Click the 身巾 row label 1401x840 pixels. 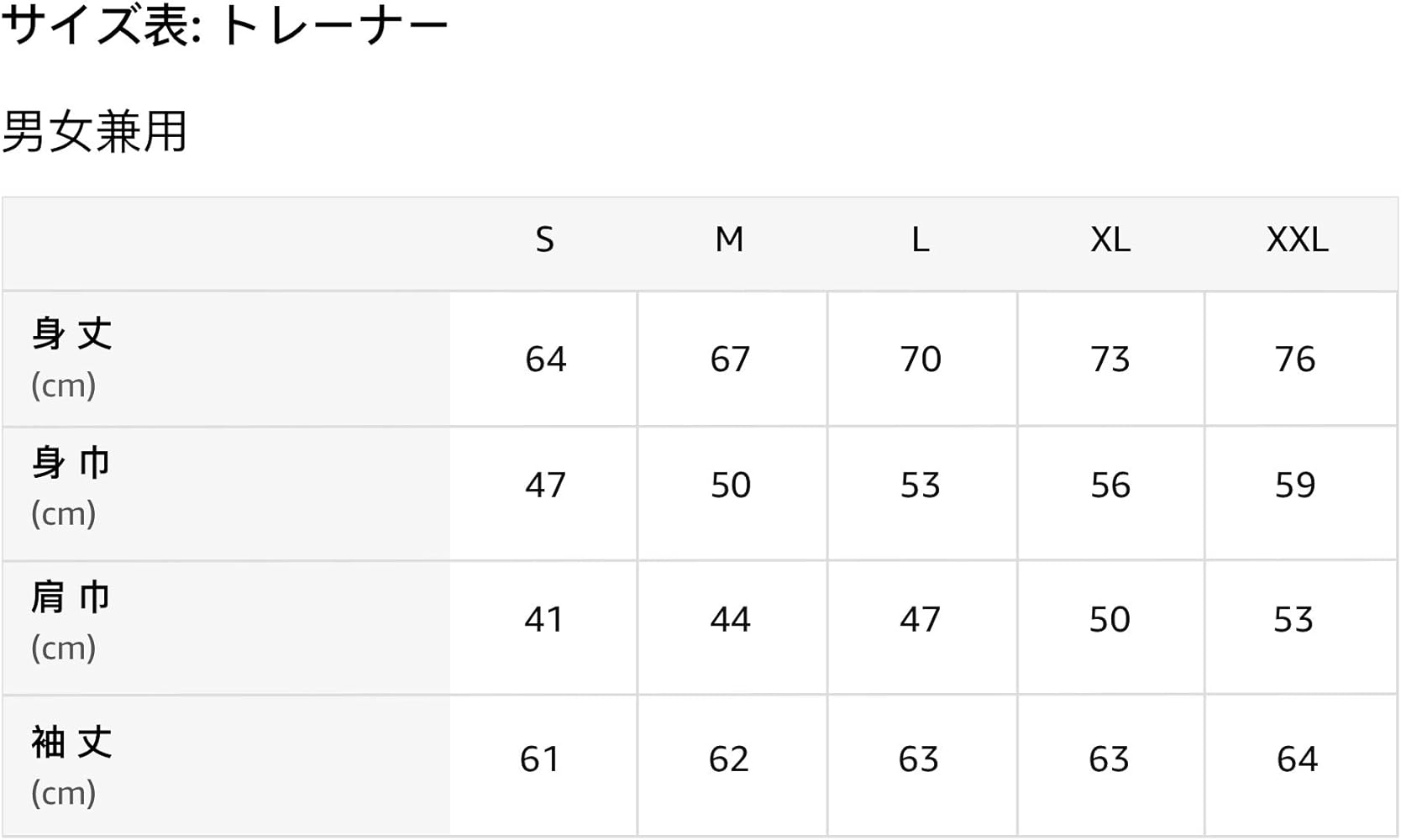(x=72, y=463)
